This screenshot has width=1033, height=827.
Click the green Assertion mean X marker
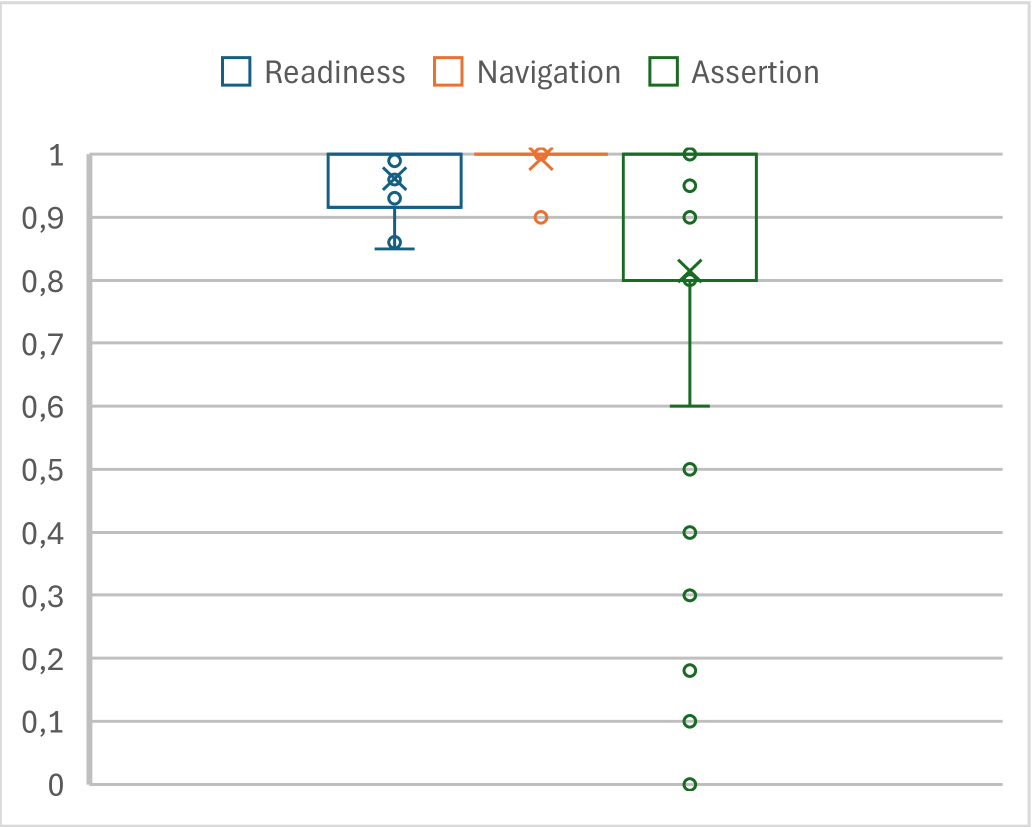(690, 271)
